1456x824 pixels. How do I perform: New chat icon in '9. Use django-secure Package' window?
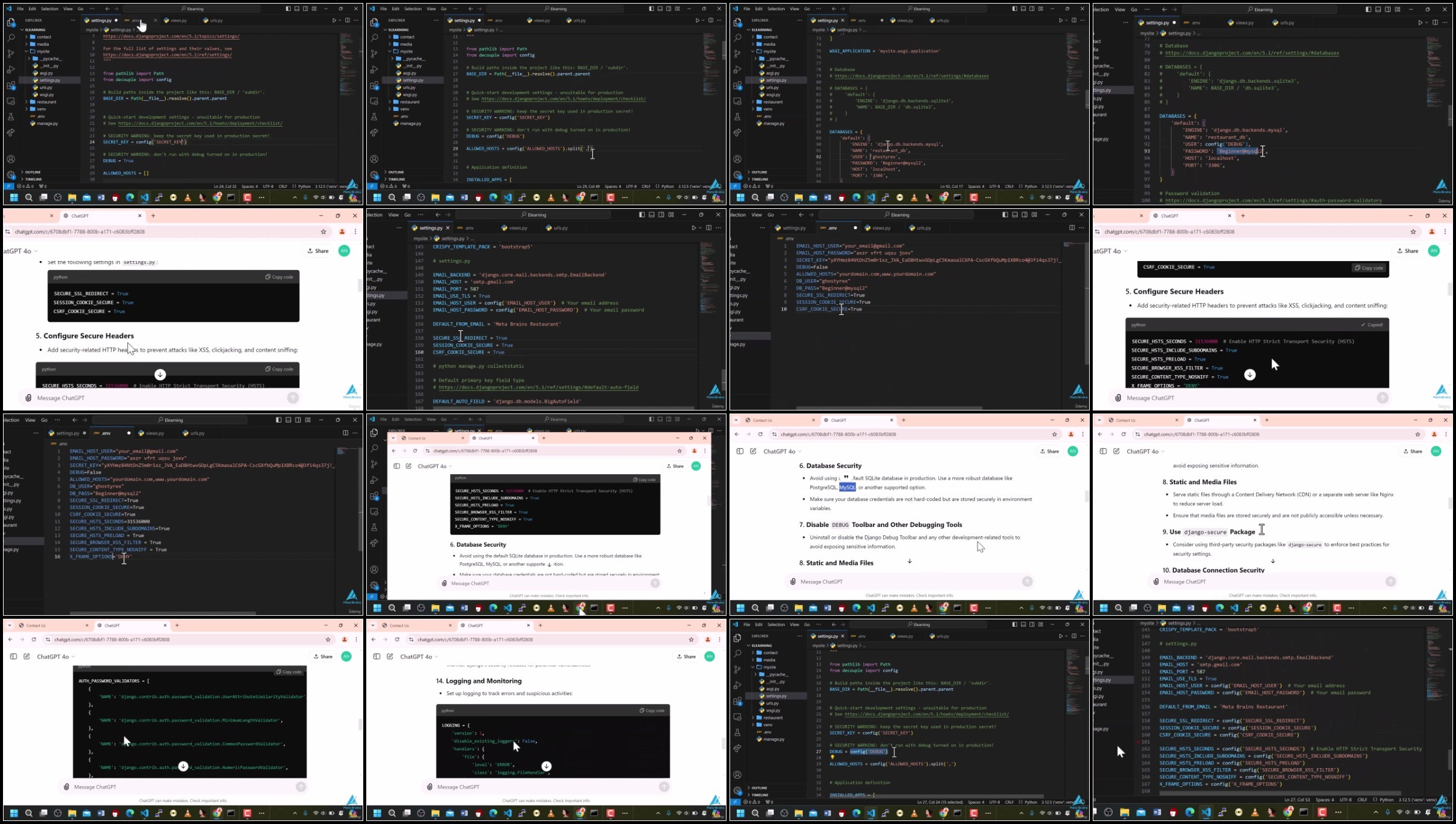pos(1116,451)
